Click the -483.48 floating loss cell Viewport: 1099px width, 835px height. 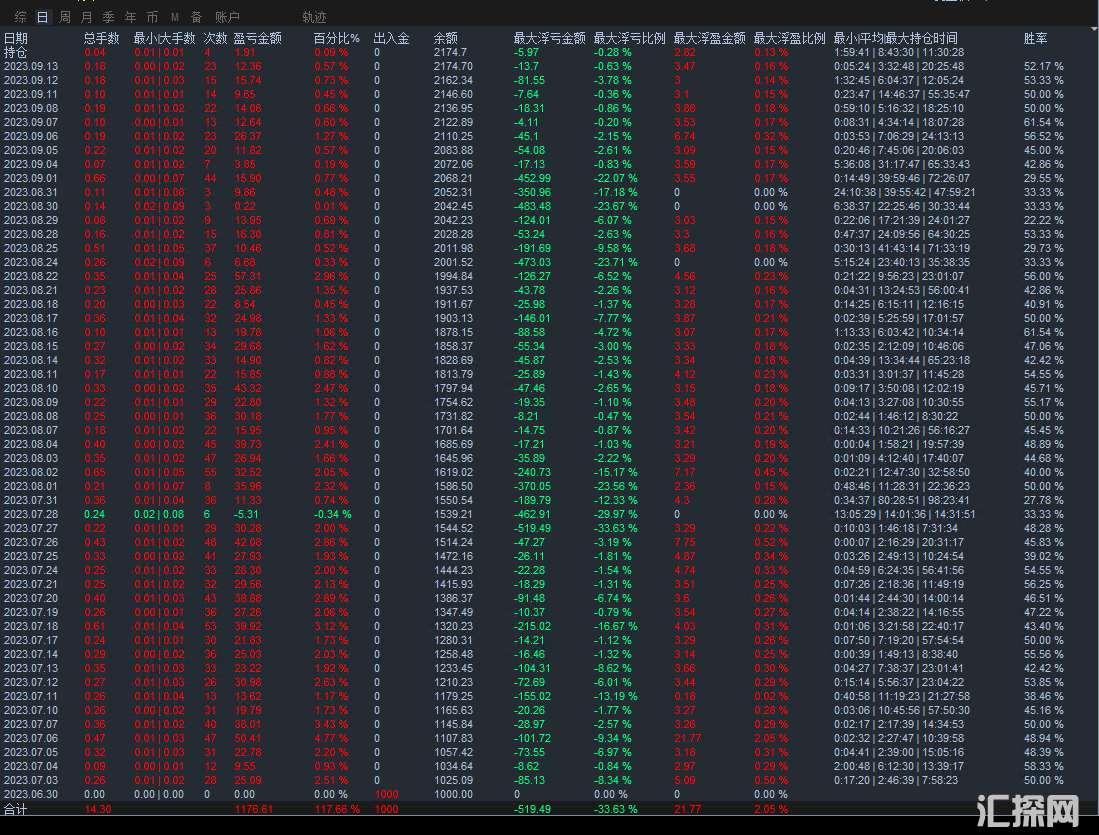tap(533, 206)
